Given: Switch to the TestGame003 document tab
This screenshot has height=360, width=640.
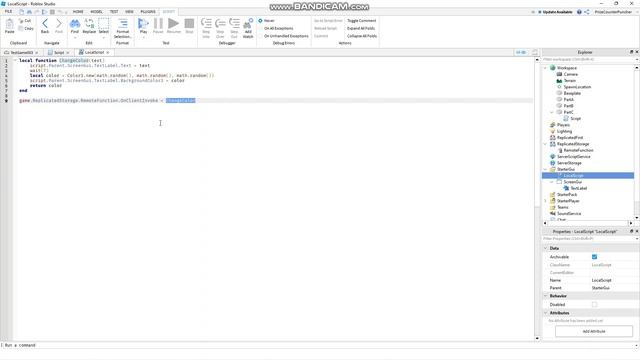Looking at the screenshot, I should coord(21,53).
